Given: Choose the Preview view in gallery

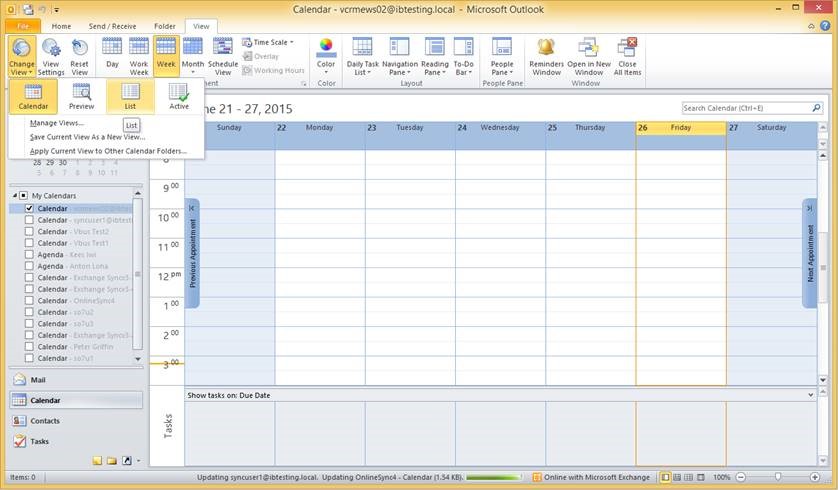Looking at the screenshot, I should click(x=81, y=97).
